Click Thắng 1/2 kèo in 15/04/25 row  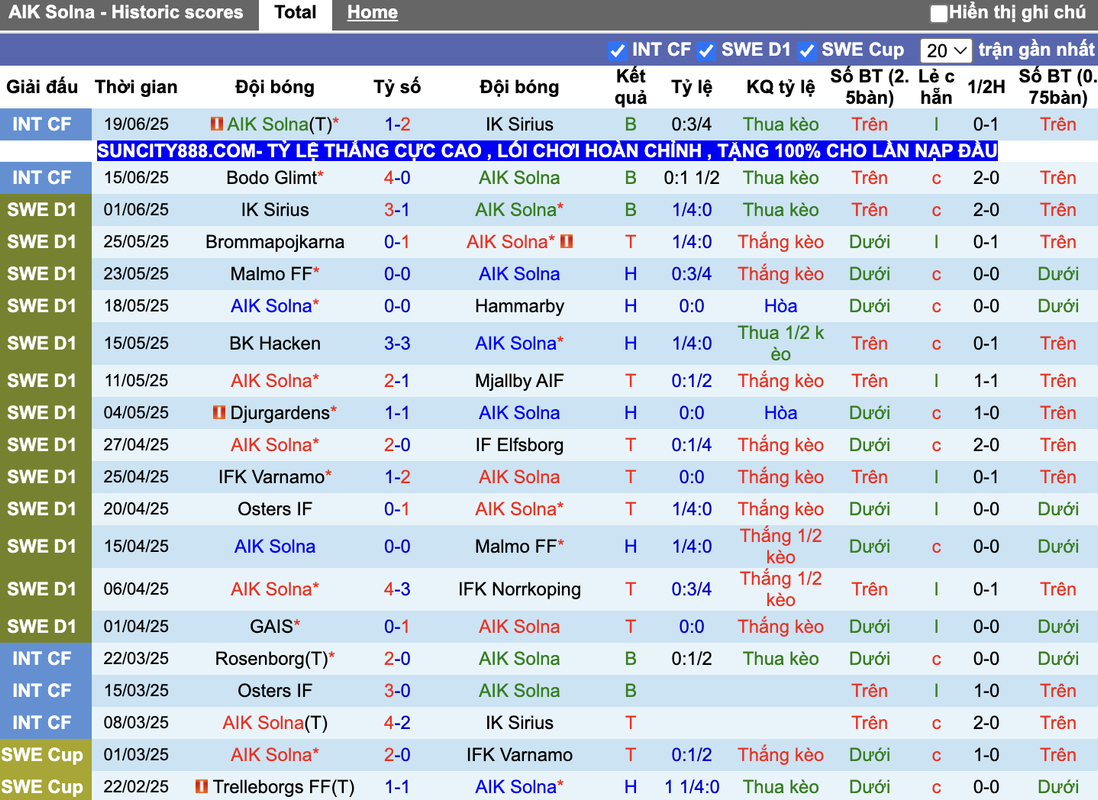pos(780,546)
